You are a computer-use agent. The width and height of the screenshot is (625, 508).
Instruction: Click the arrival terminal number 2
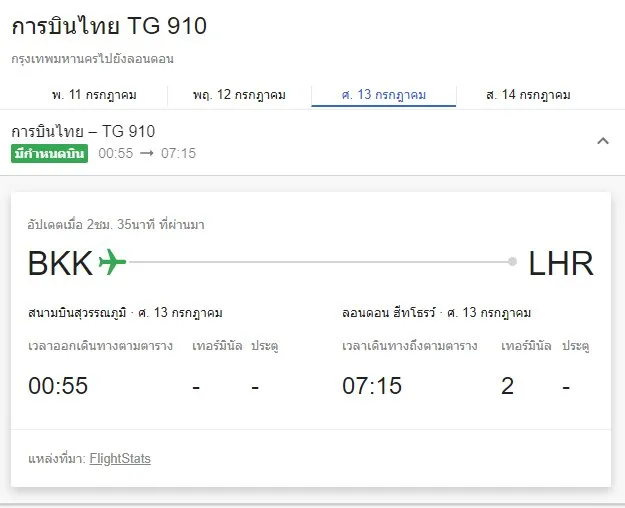point(508,385)
